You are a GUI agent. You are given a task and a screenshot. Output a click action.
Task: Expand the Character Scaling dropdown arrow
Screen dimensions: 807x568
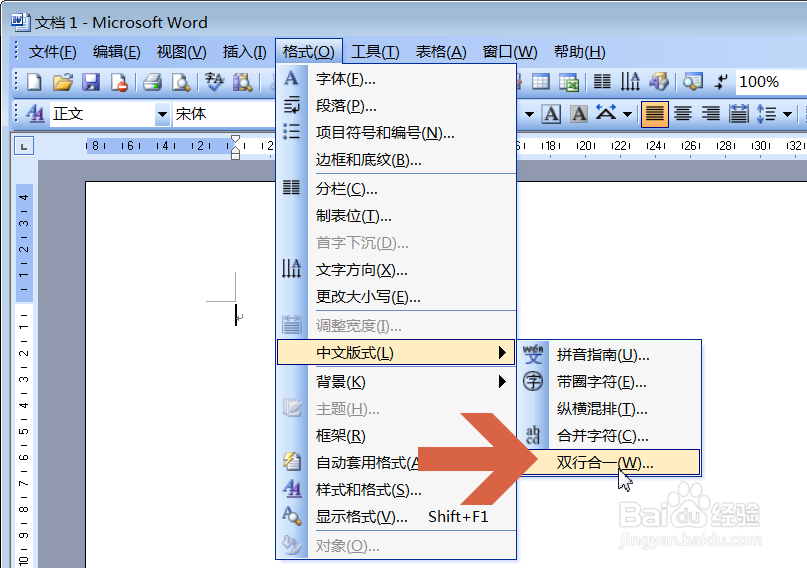(x=627, y=114)
